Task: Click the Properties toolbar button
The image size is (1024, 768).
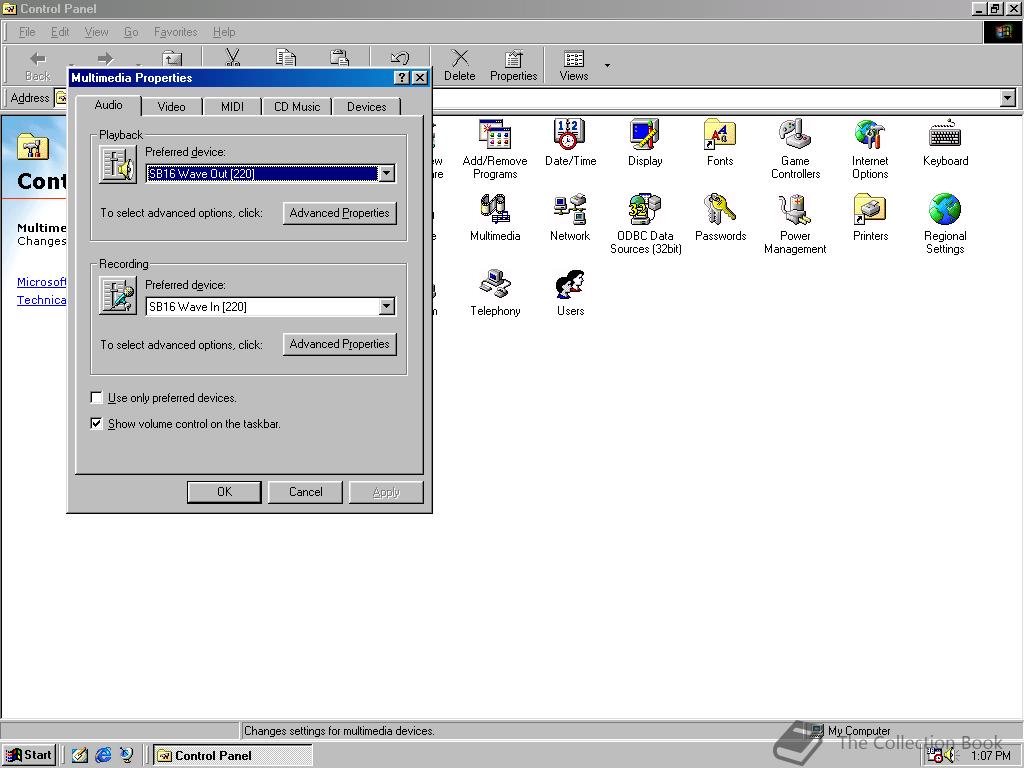Action: point(513,66)
